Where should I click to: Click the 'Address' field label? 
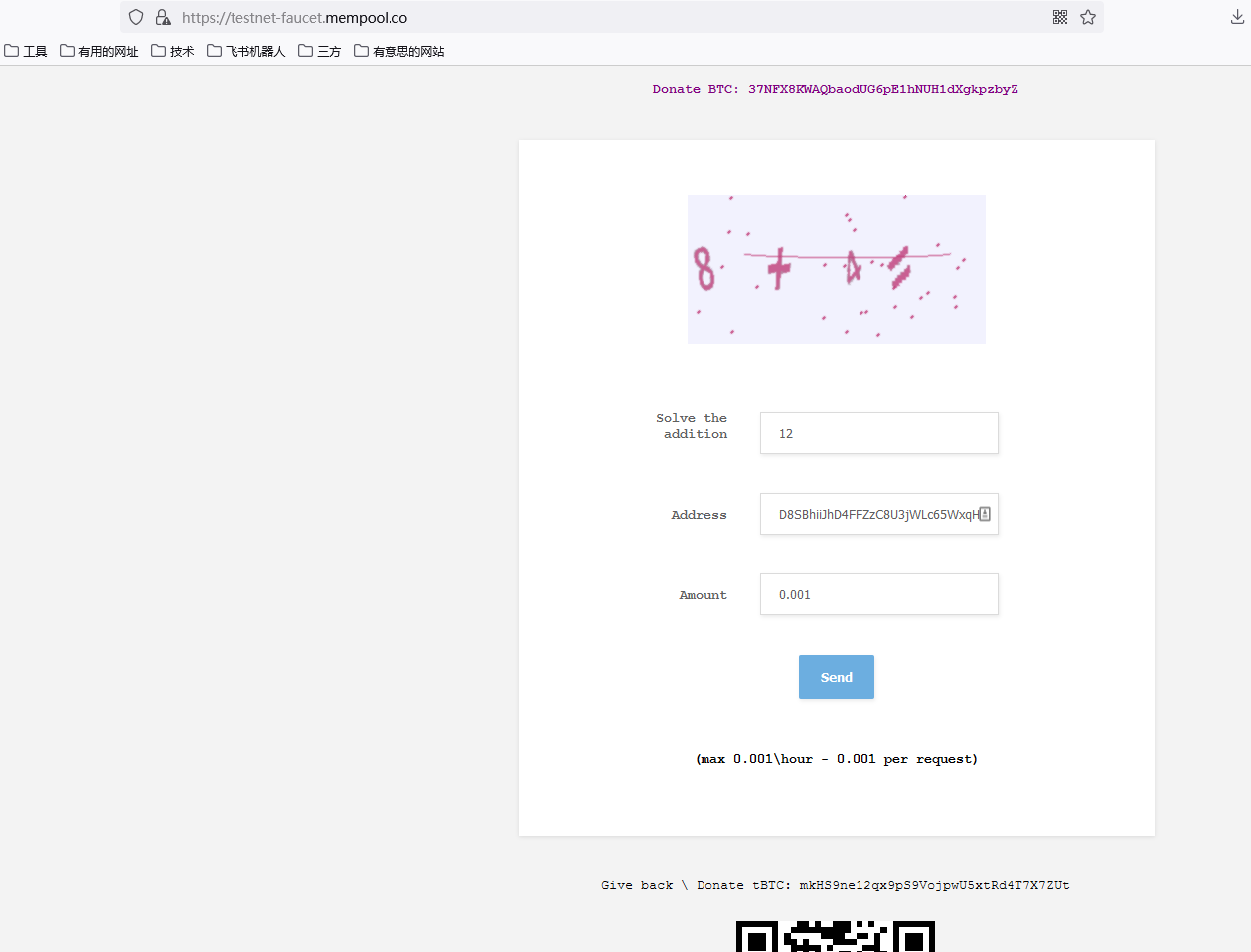point(700,515)
